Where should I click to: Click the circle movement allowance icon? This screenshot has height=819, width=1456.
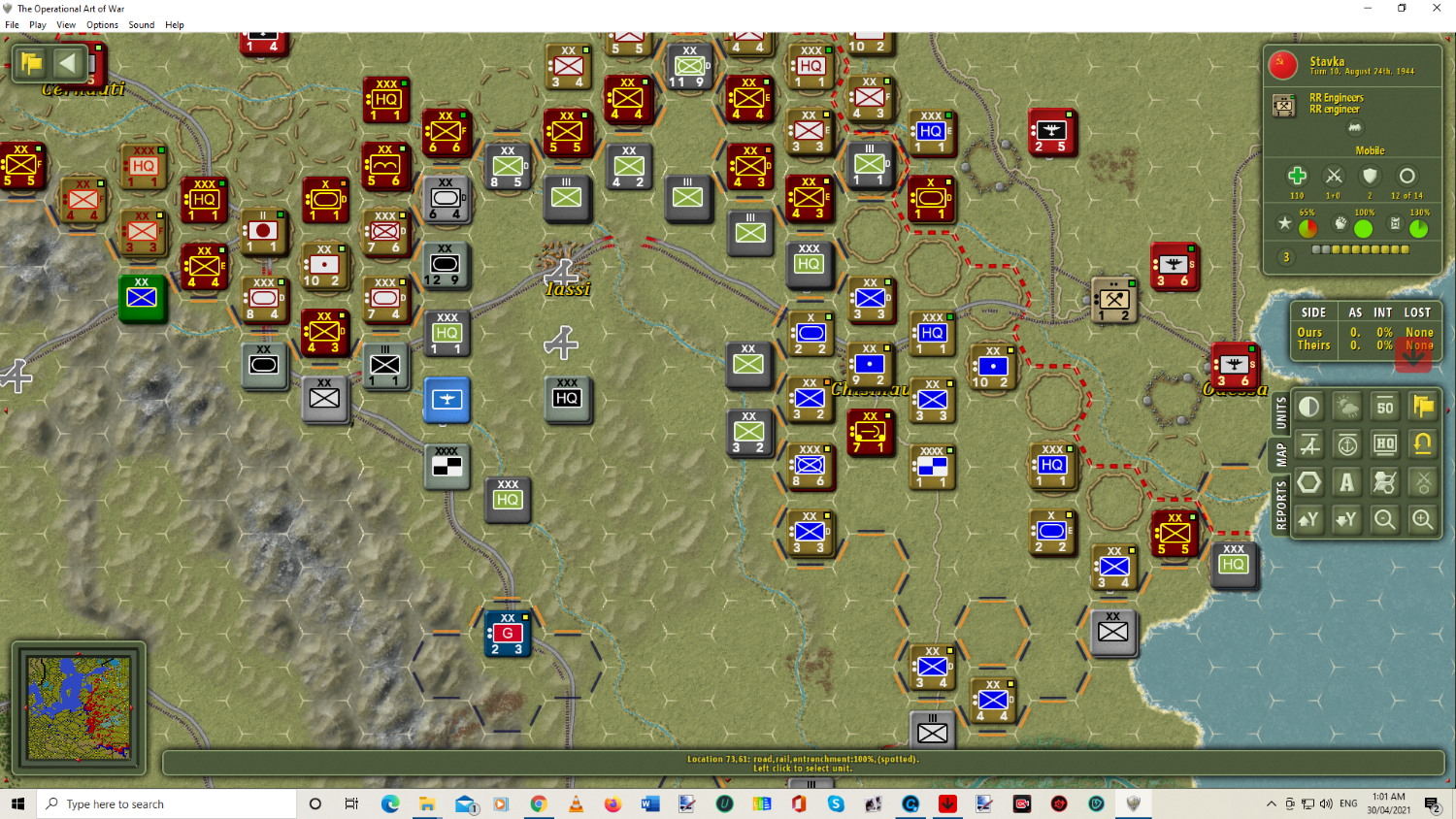tap(1406, 176)
